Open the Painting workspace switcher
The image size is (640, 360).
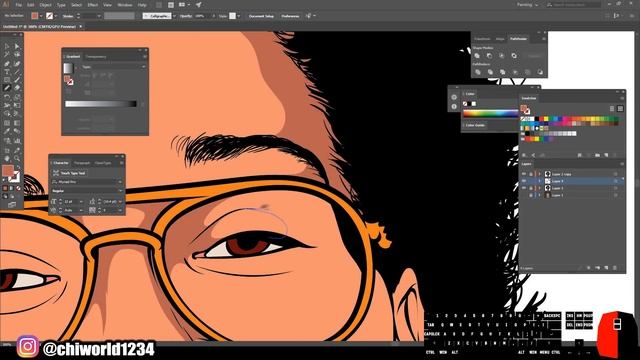527,5
